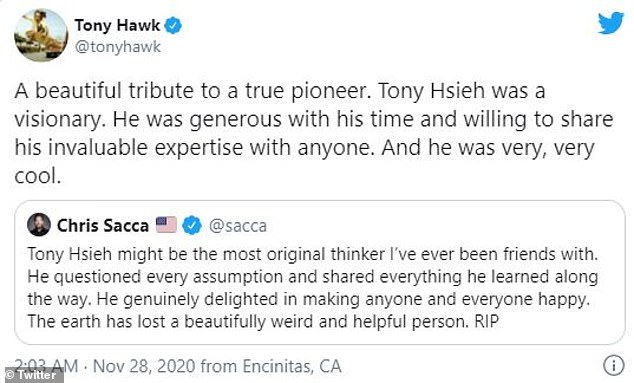Click the 2:03 AM time text
Image resolution: width=634 pixels, height=383 pixels.
(x=46, y=366)
